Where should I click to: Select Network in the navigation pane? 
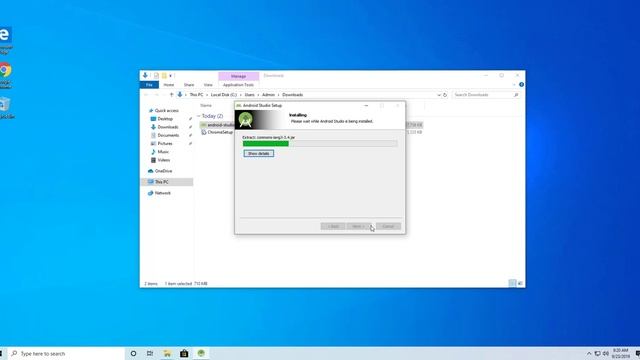162,193
